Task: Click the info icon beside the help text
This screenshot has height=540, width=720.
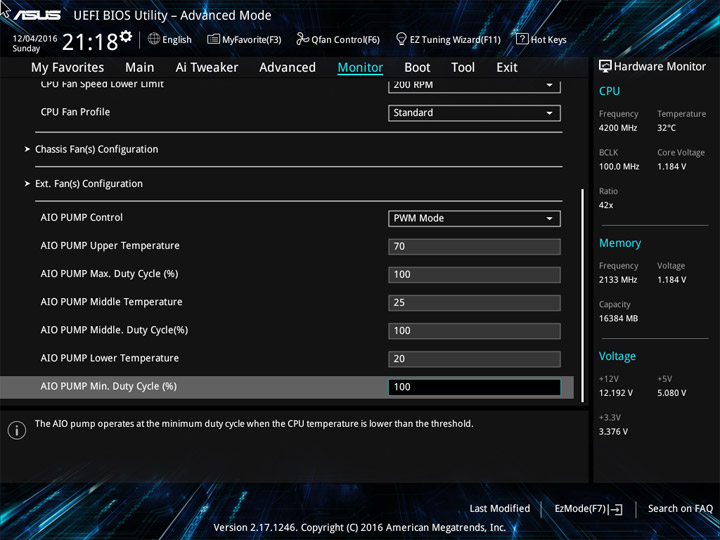Action: pos(17,430)
